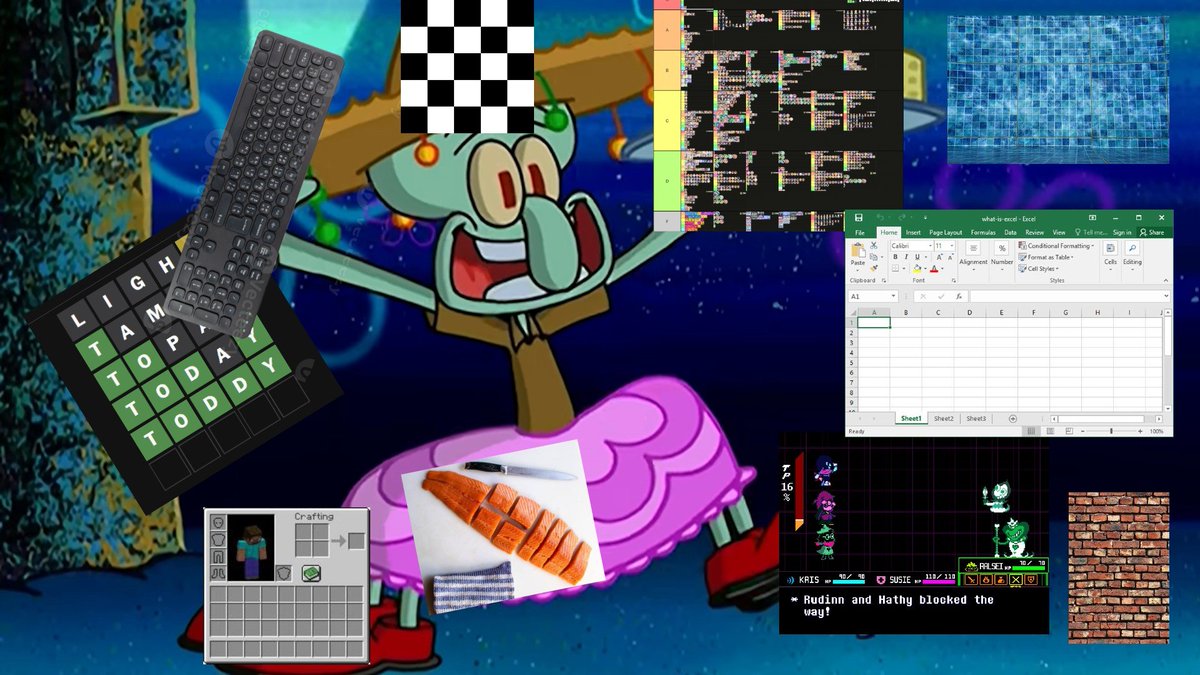Image resolution: width=1200 pixels, height=675 pixels.
Task: Click the helmet armor slot in Minecraft inventory
Action: [x=218, y=522]
